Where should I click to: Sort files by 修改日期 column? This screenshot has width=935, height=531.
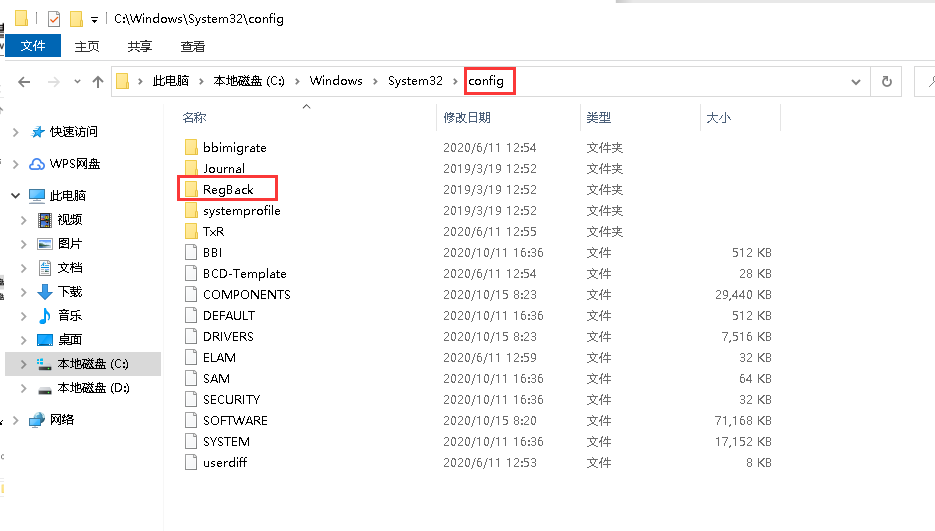(x=467, y=118)
